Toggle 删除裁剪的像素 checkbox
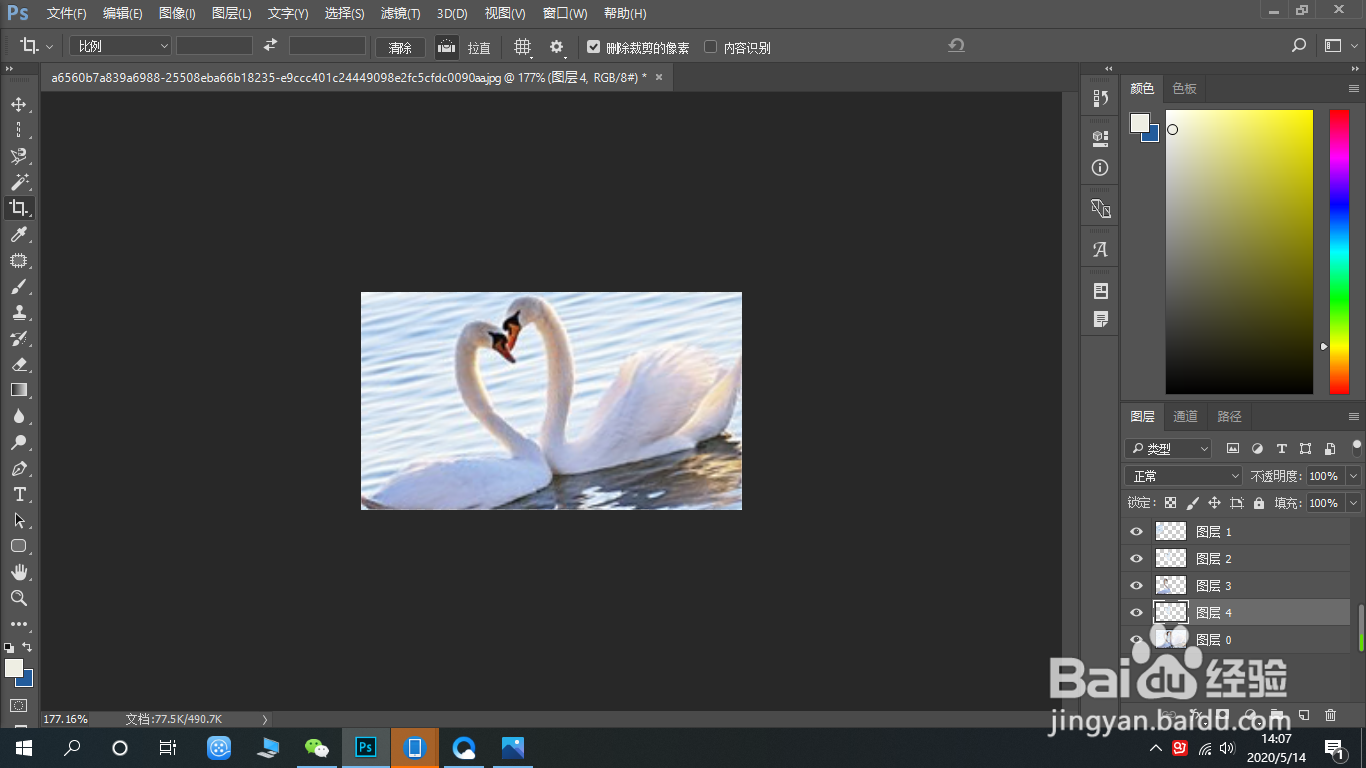 point(593,47)
